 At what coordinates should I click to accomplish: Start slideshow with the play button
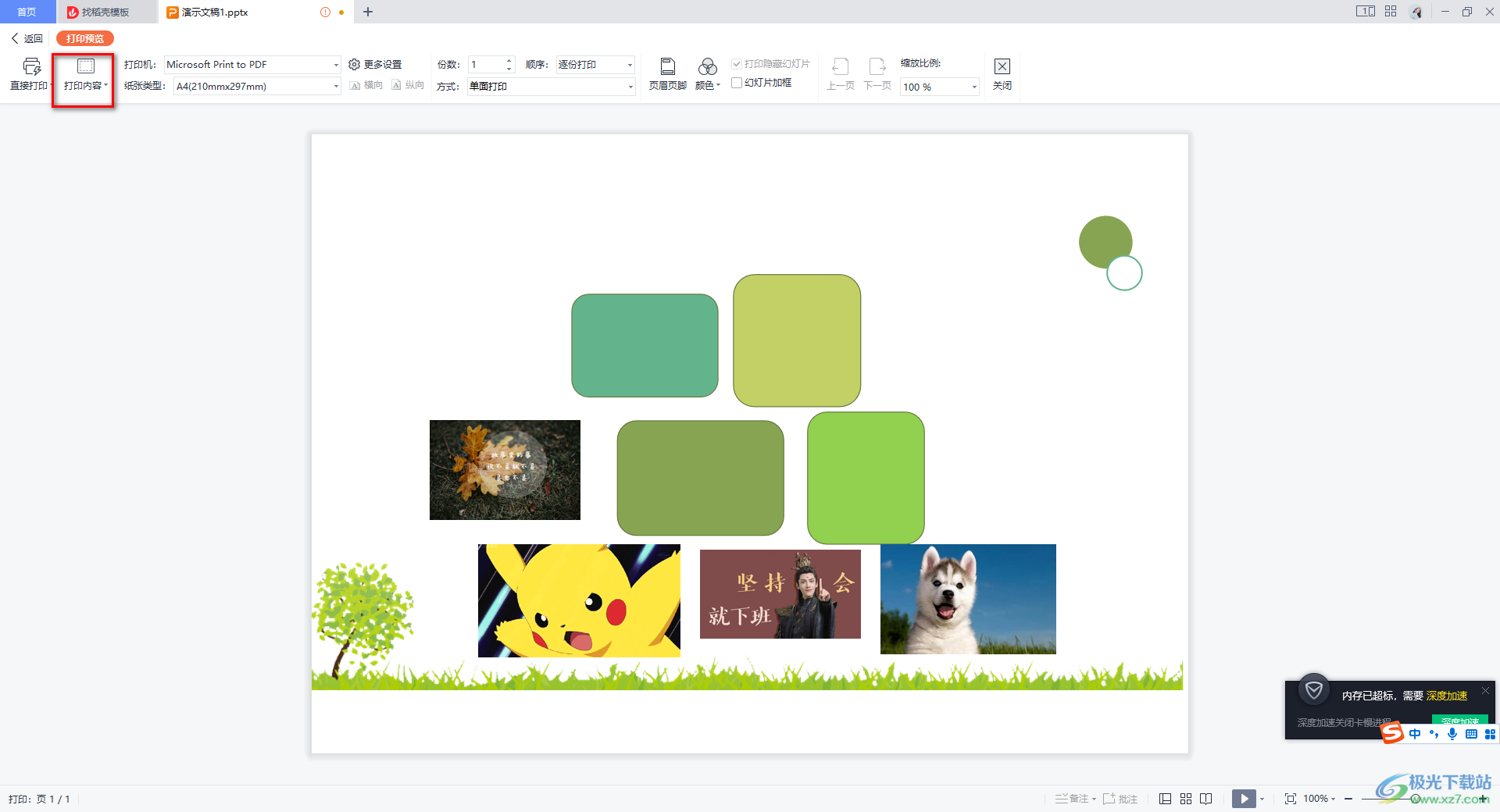coord(1244,799)
